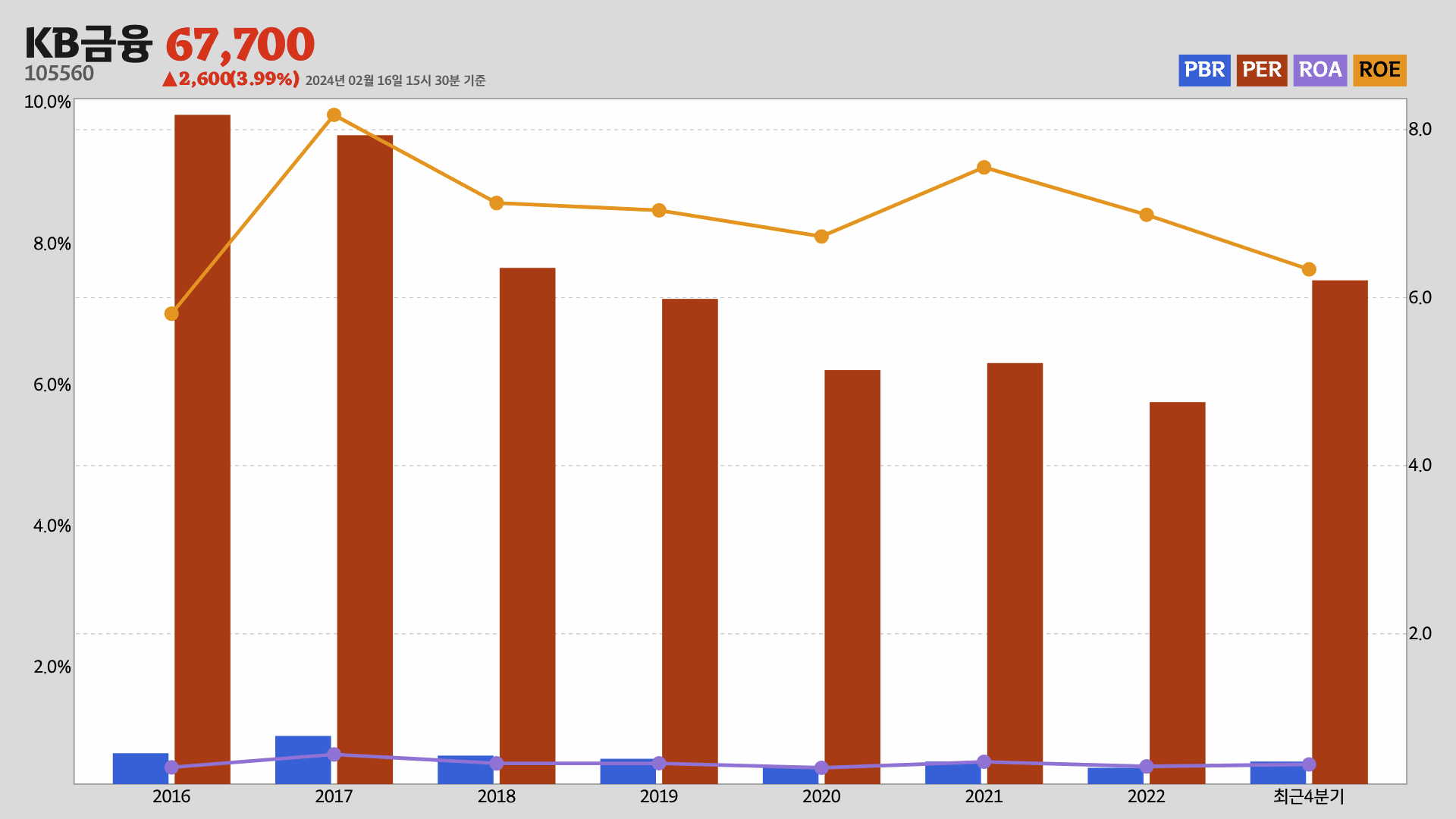Select the 2018 blue PBR bar
The height and width of the screenshot is (819, 1456).
[466, 770]
